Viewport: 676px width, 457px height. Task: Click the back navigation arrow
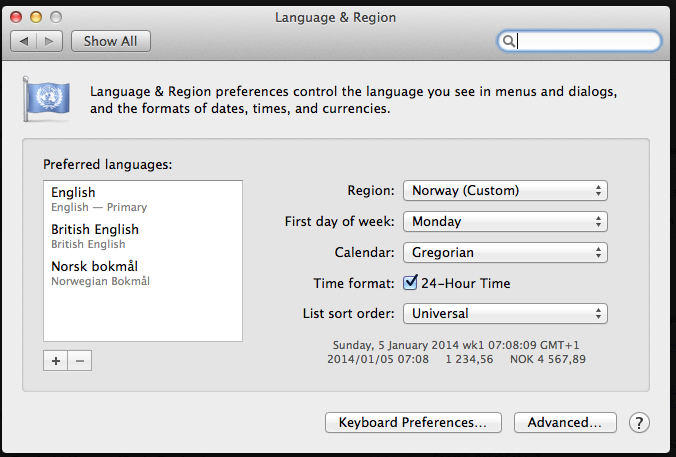tap(24, 41)
